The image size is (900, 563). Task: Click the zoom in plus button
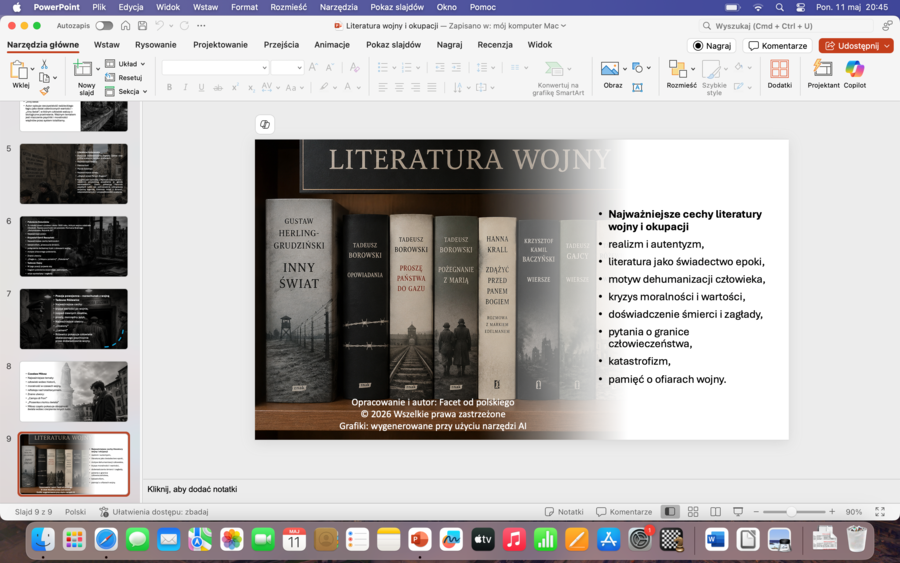pos(832,511)
